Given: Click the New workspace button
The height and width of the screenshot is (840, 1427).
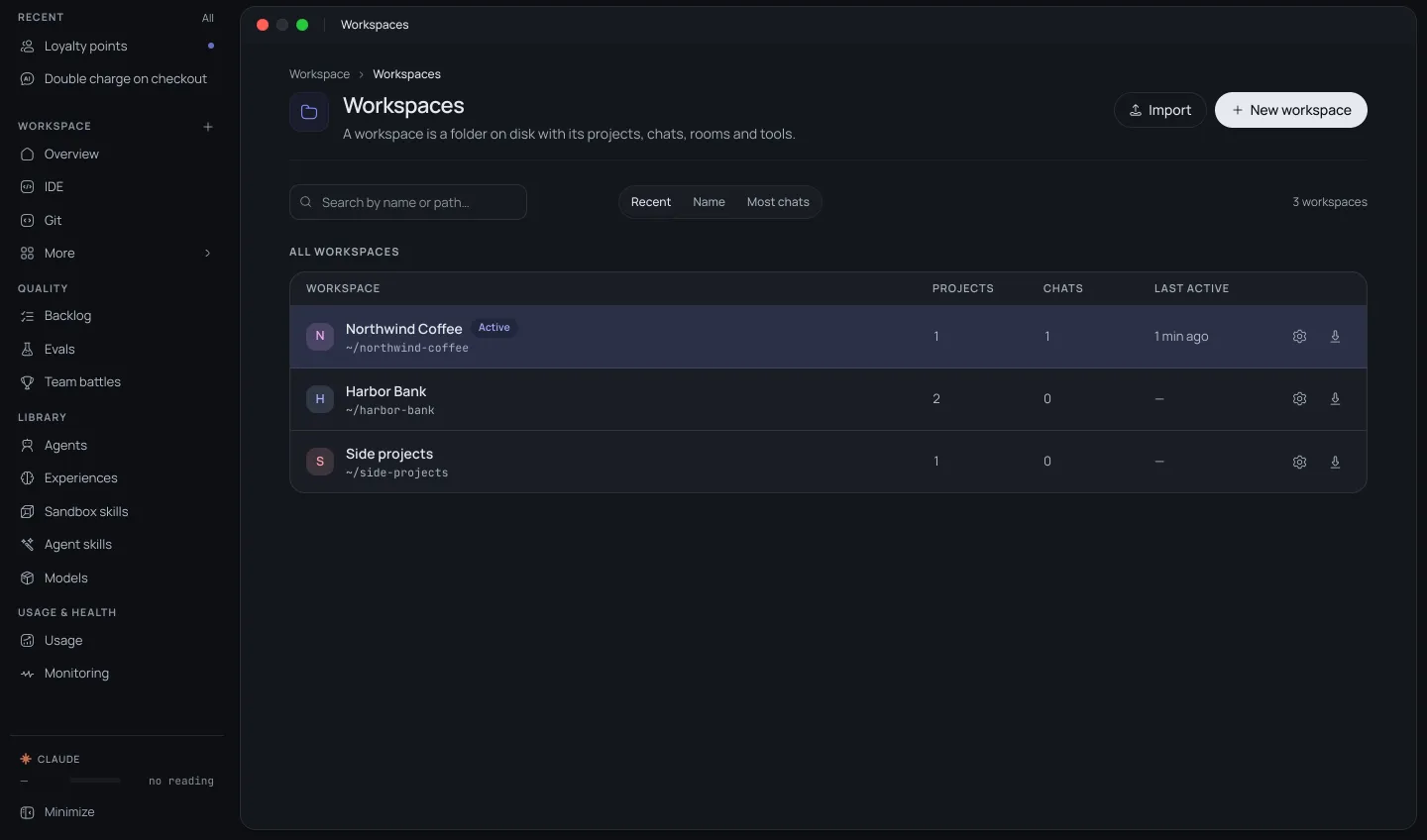Looking at the screenshot, I should coord(1291,110).
